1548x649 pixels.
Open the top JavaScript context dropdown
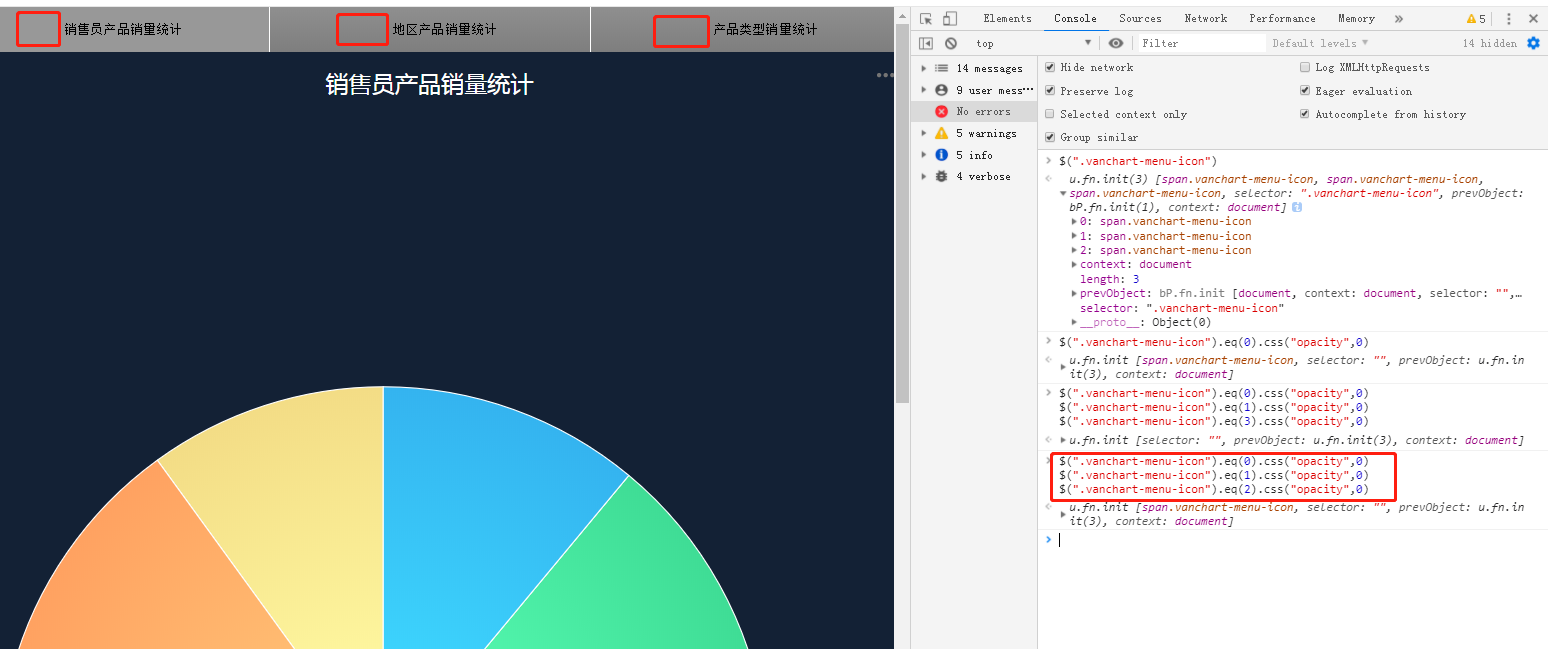pos(1033,43)
